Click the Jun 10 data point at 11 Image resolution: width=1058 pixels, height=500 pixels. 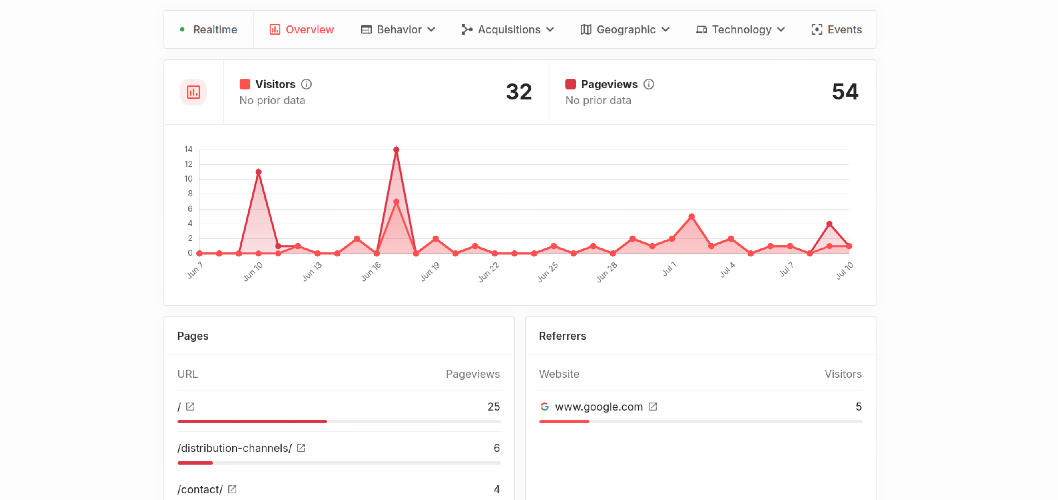click(258, 172)
